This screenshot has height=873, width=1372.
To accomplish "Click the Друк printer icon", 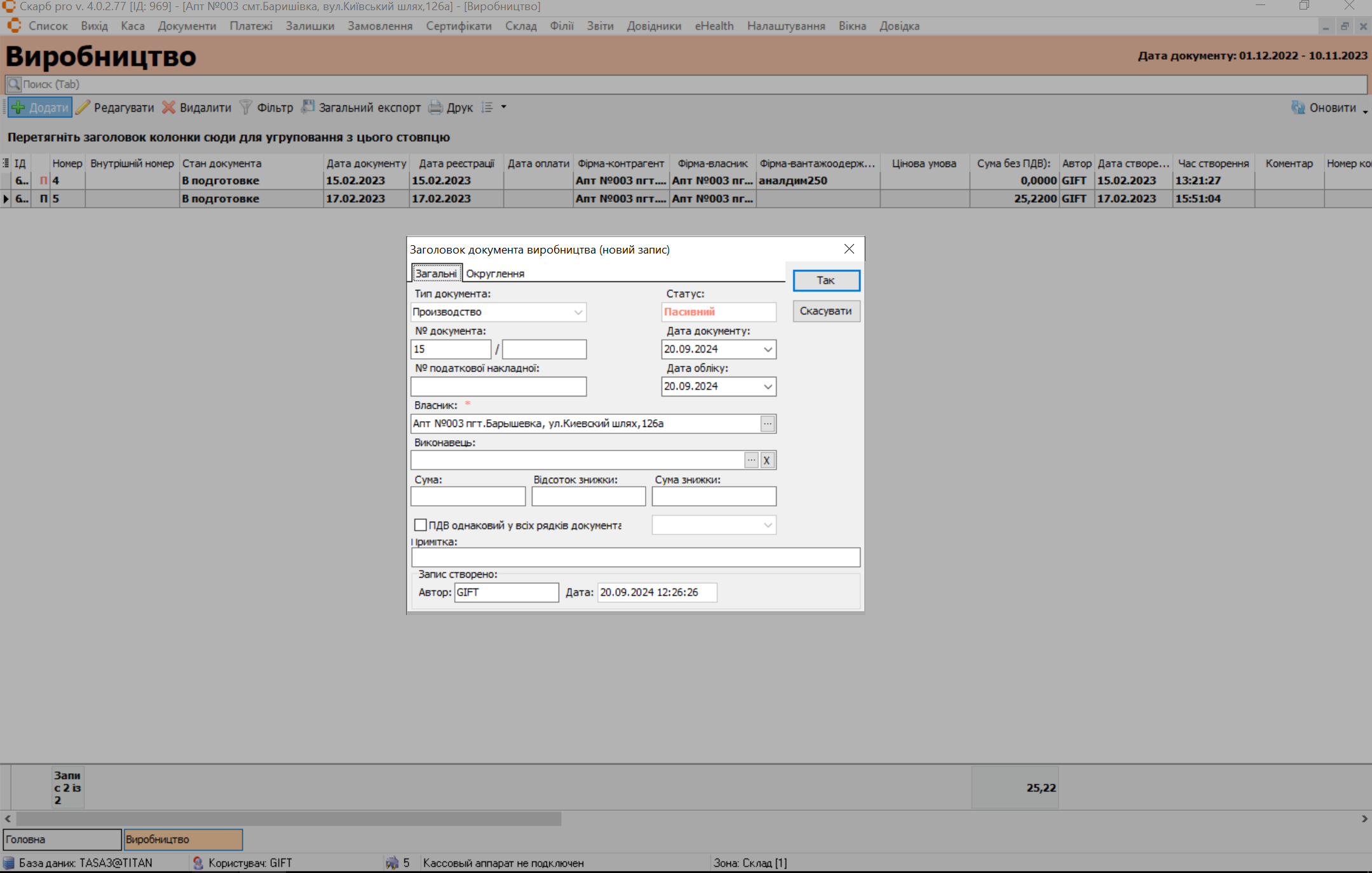I will [435, 107].
